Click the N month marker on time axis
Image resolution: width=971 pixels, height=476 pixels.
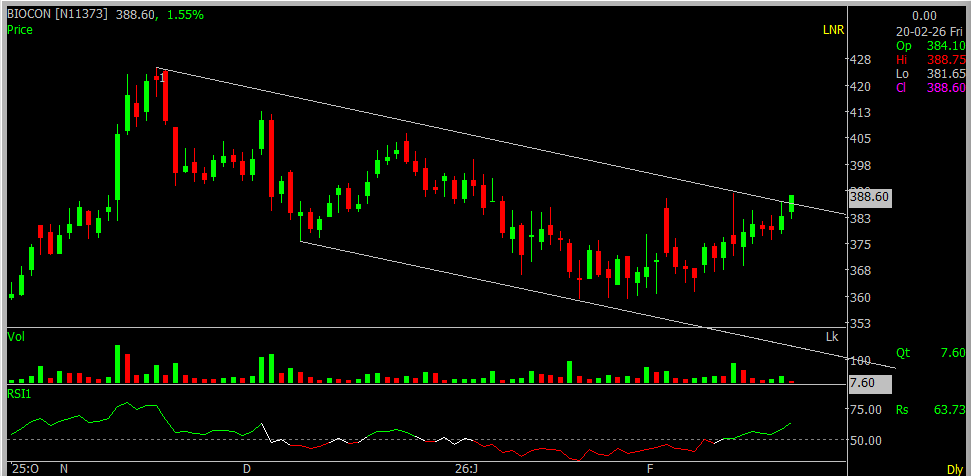pos(63,469)
